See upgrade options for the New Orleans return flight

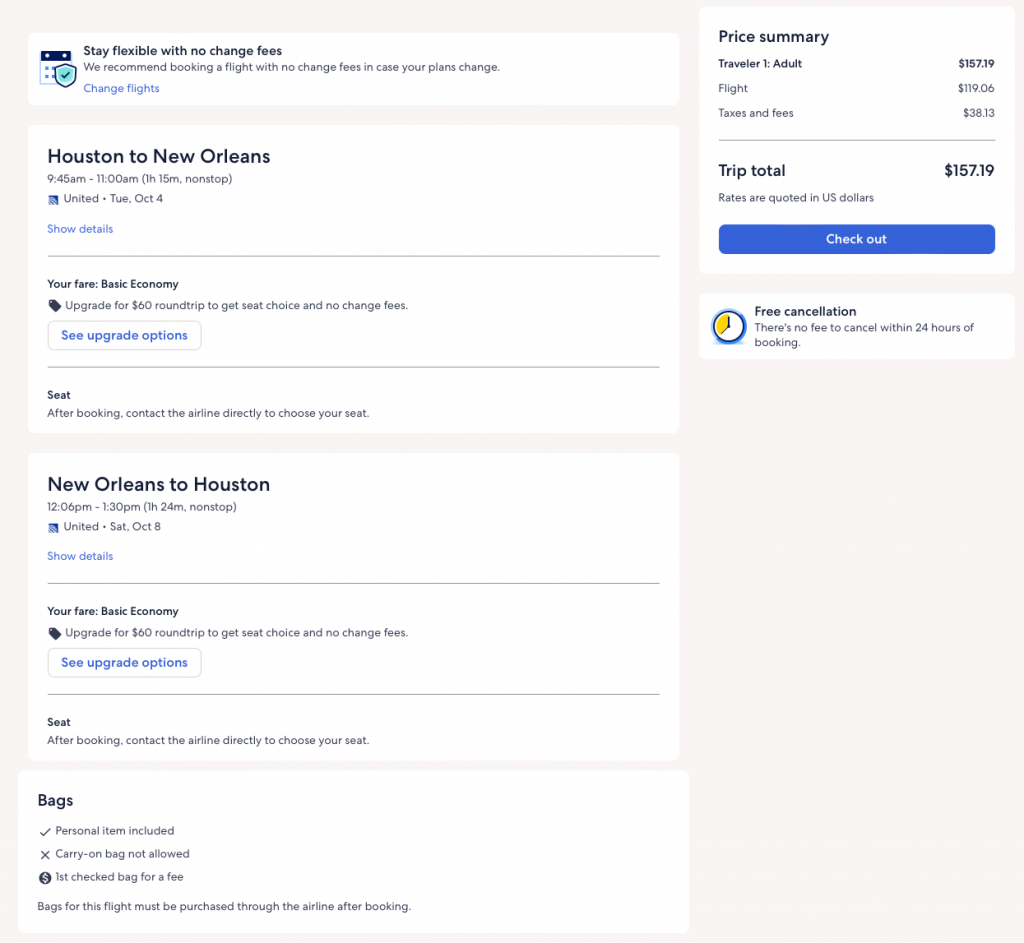(x=124, y=662)
